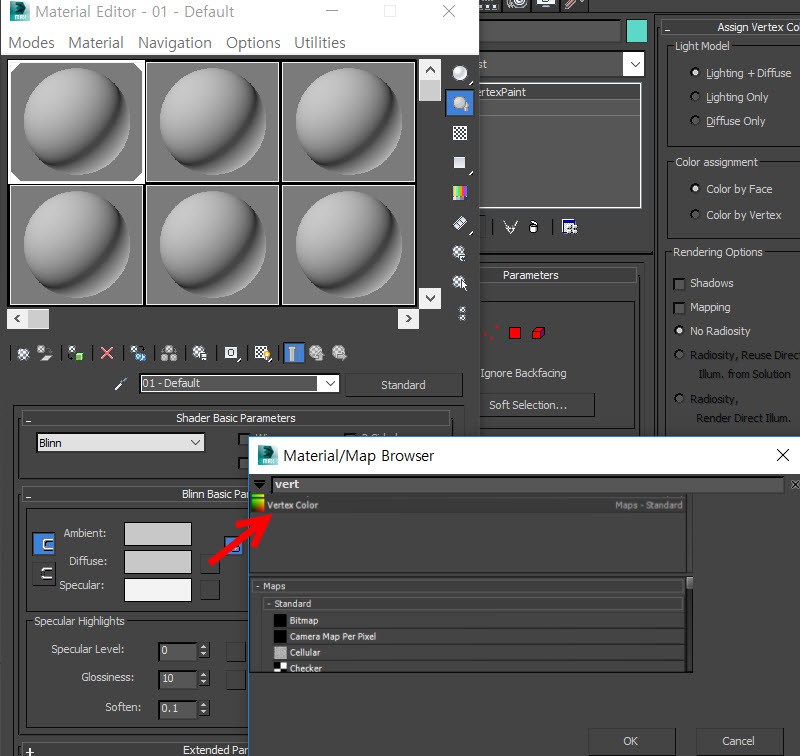Open the modifier list dropdown arrow

[634, 64]
